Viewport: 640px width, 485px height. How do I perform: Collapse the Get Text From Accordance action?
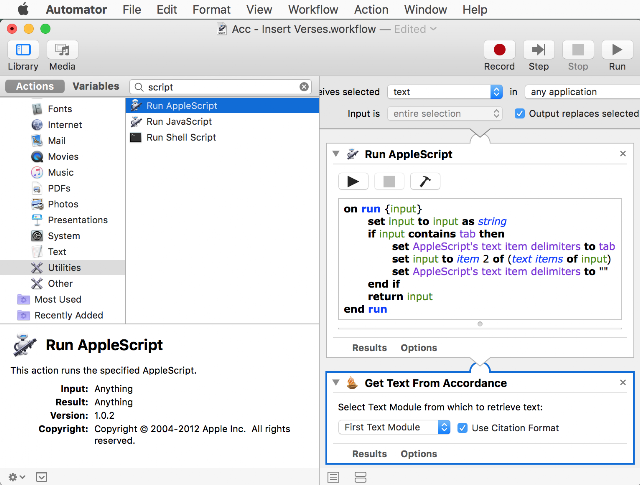(x=336, y=383)
